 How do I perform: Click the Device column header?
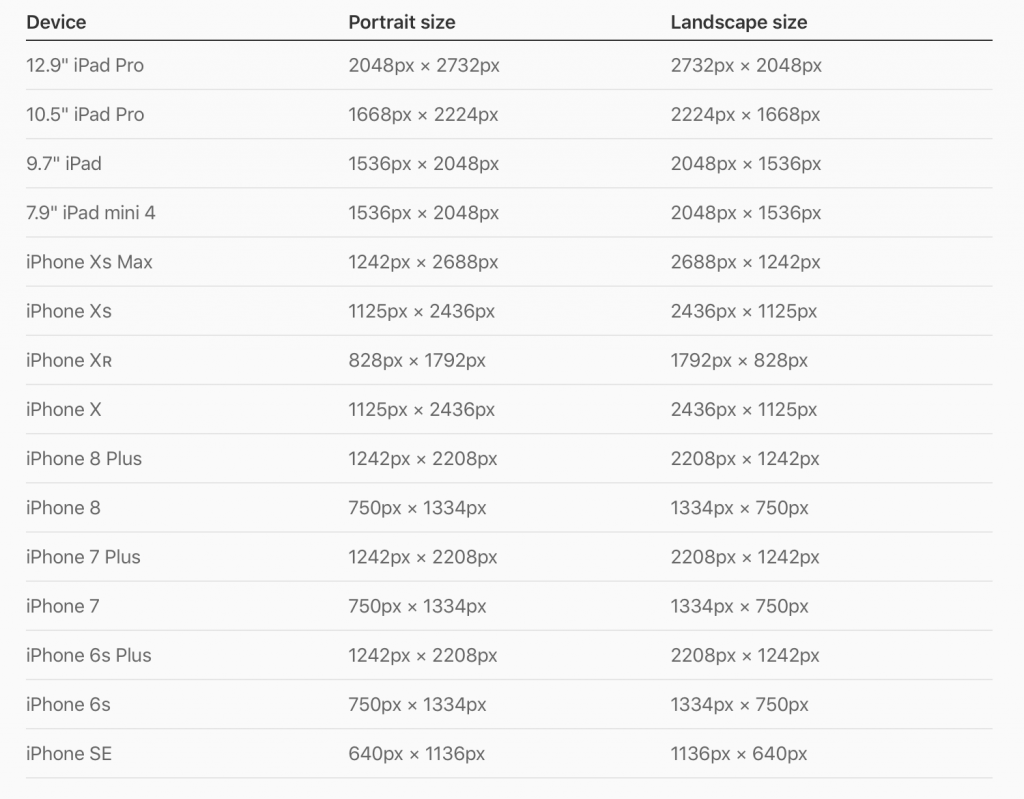pyautogui.click(x=56, y=22)
